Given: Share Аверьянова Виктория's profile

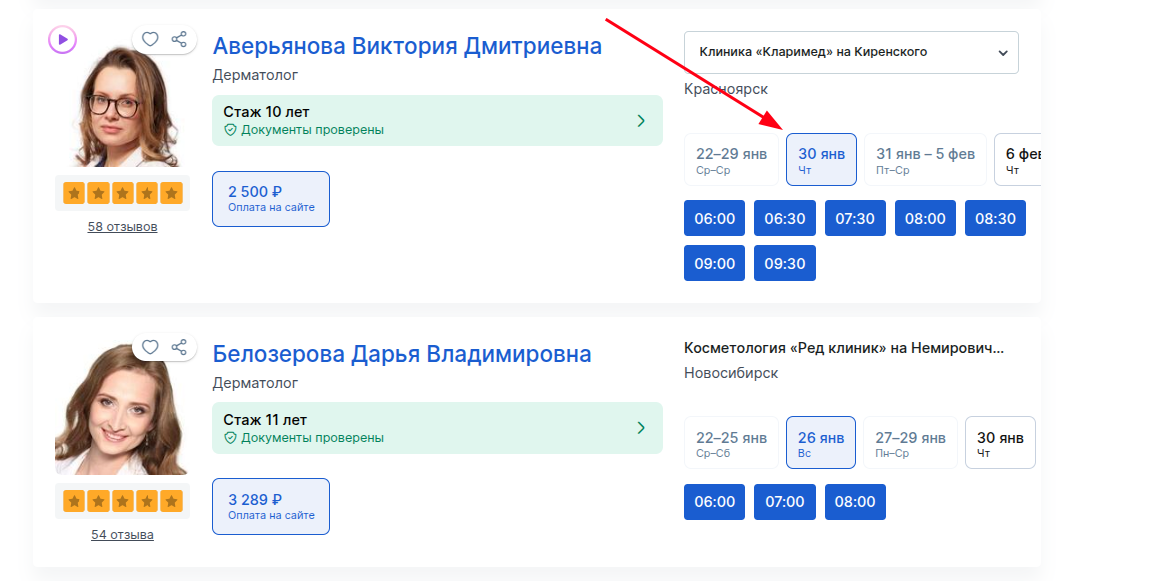Looking at the screenshot, I should tap(179, 39).
